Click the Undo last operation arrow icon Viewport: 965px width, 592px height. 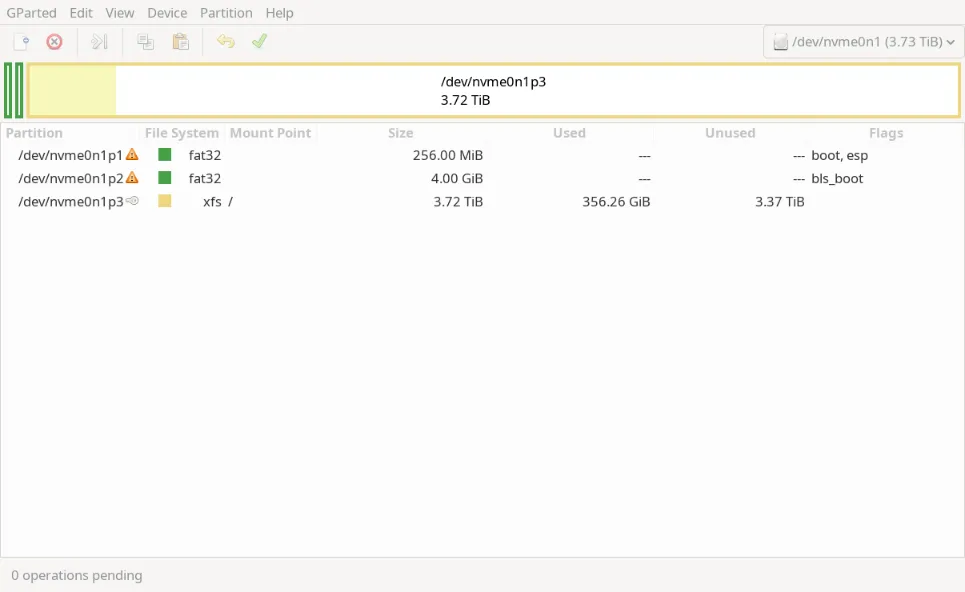(226, 42)
